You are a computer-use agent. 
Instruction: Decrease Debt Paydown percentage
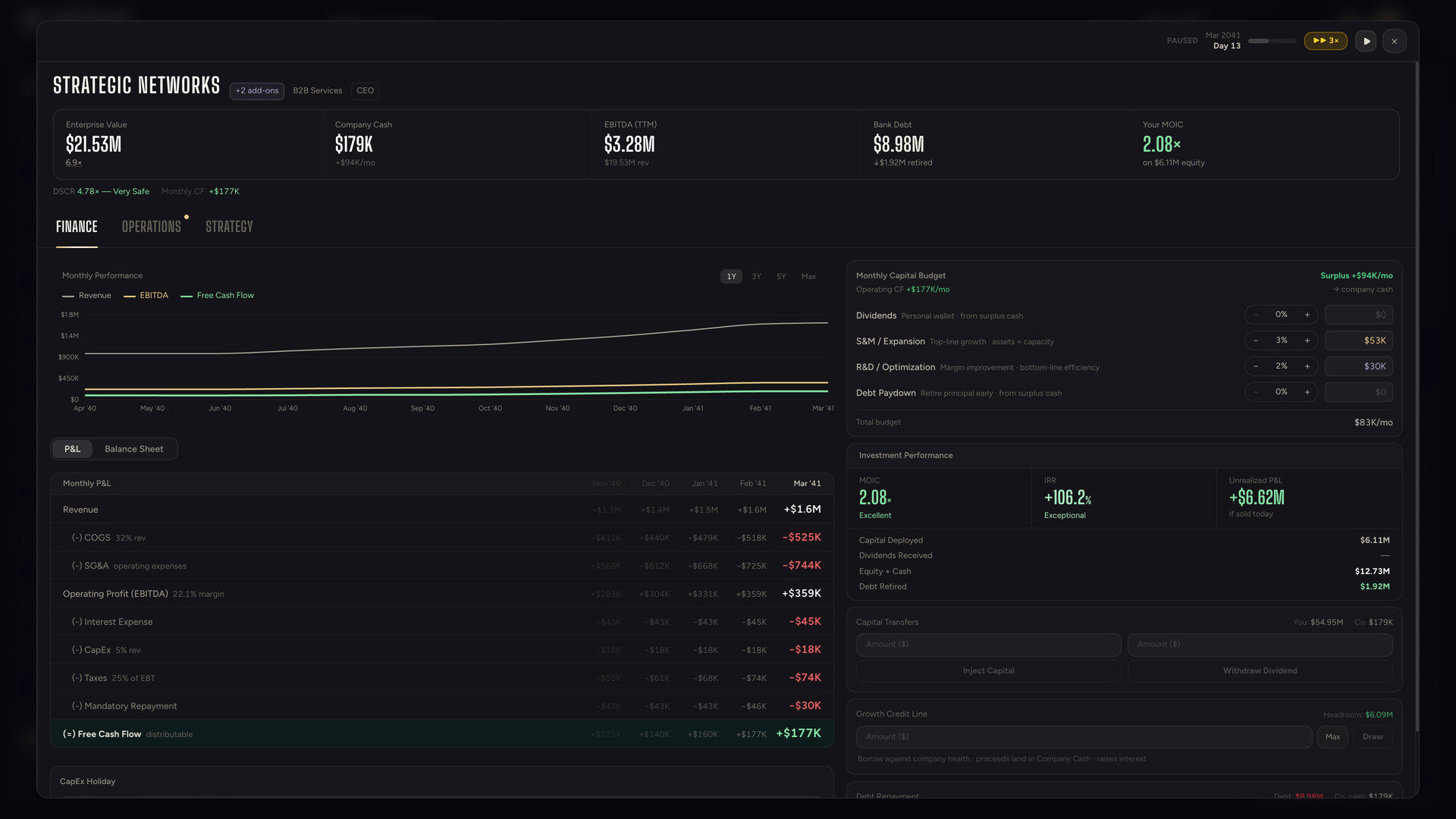click(x=1256, y=392)
